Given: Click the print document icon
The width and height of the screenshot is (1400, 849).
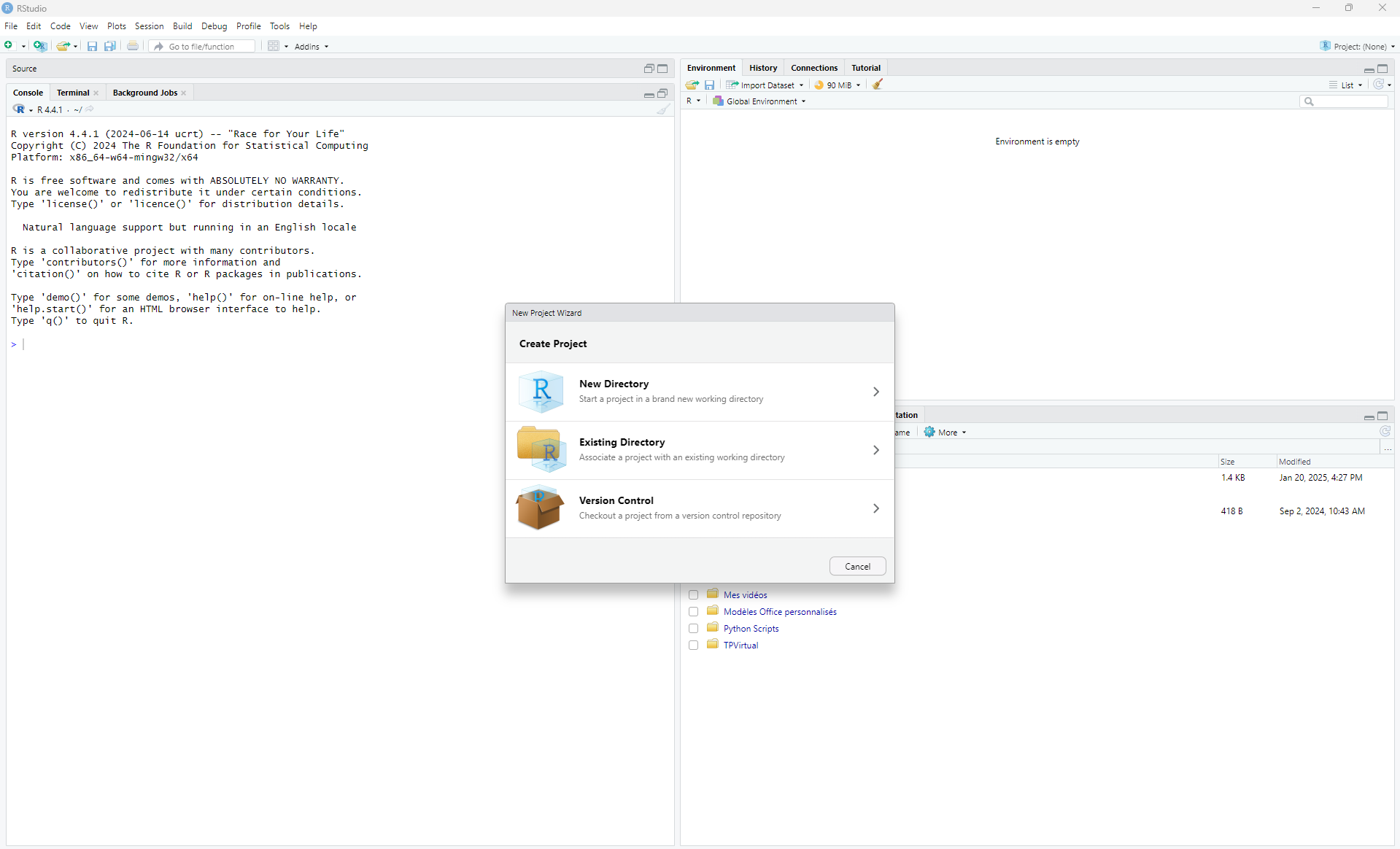Looking at the screenshot, I should coord(133,46).
